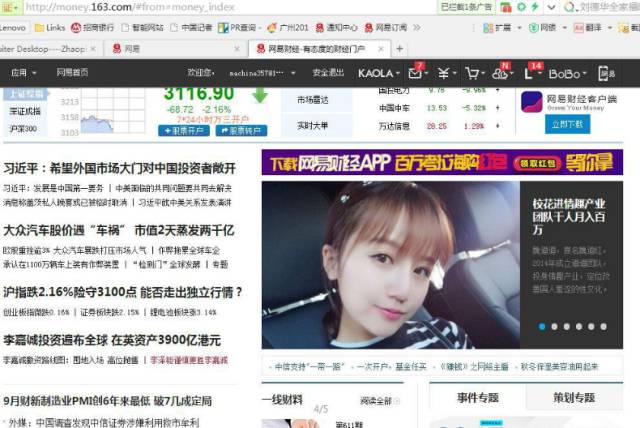Open the shopping cart icon
Image resolution: width=640 pixels, height=428 pixels.
point(472,73)
